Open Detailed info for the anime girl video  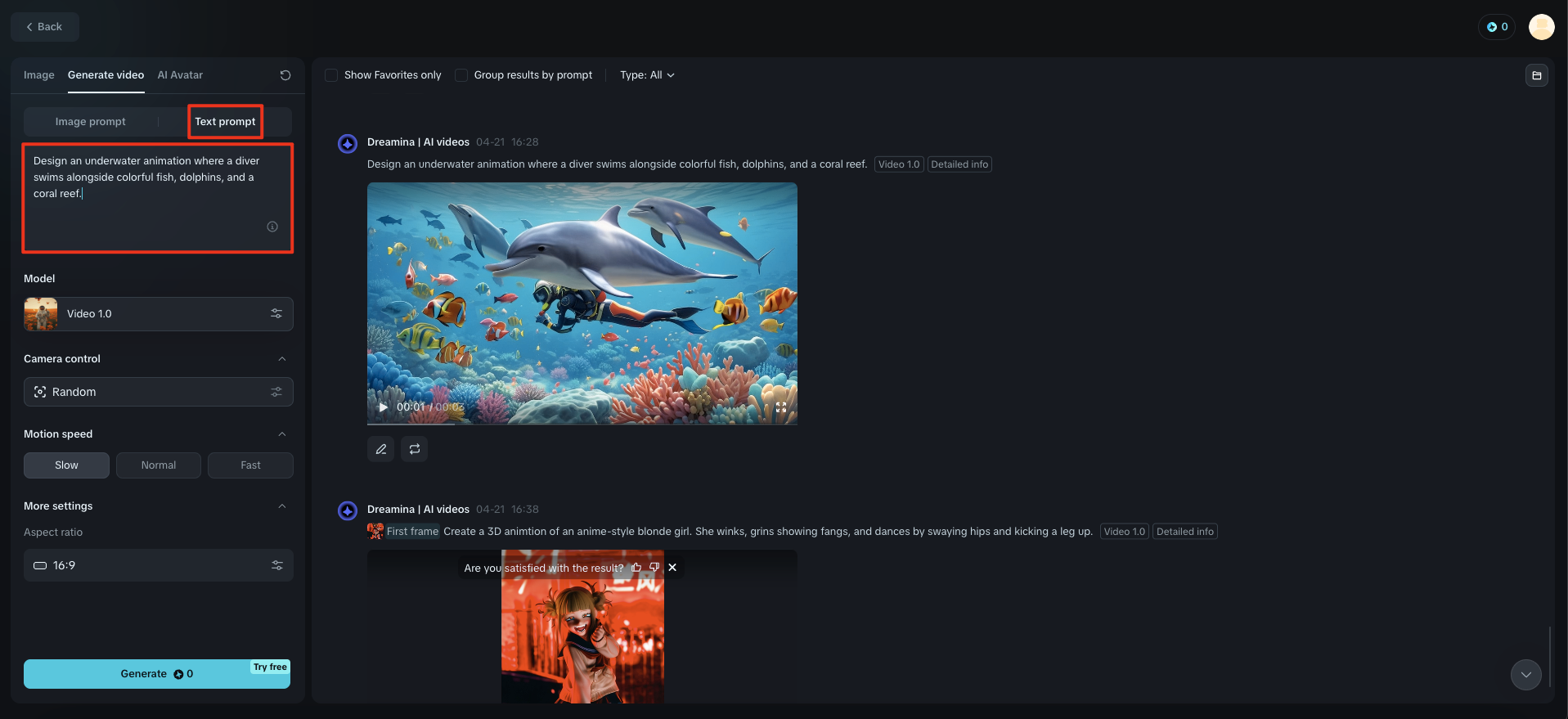point(1185,532)
